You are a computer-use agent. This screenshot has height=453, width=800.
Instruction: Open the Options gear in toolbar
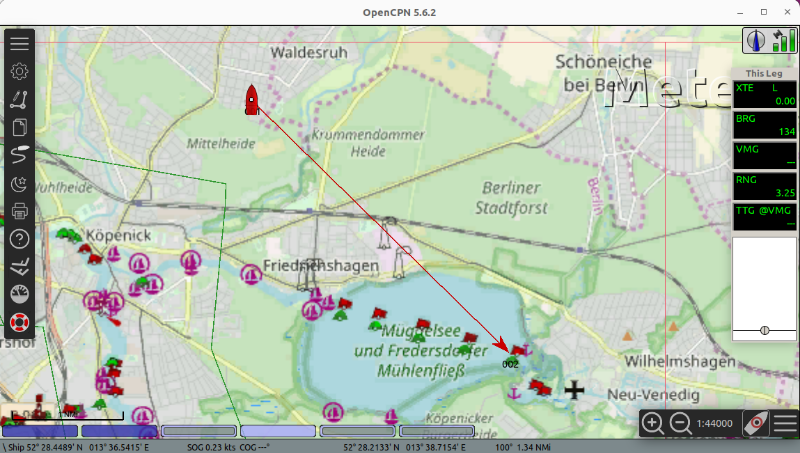(19, 71)
